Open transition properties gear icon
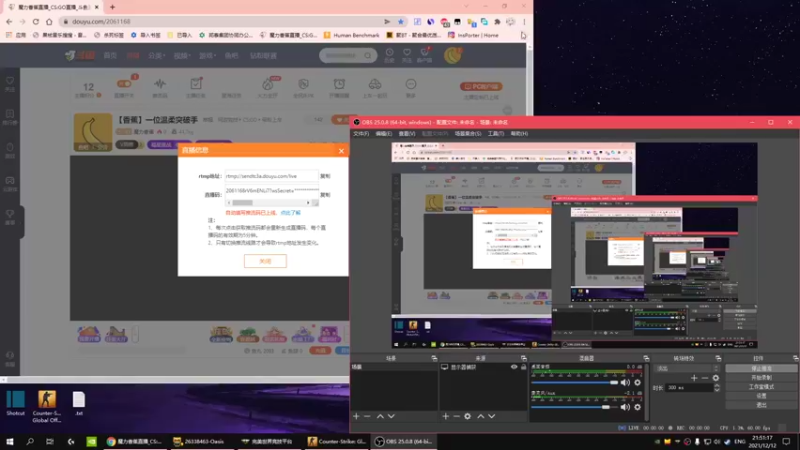800x450 pixels. [716, 378]
